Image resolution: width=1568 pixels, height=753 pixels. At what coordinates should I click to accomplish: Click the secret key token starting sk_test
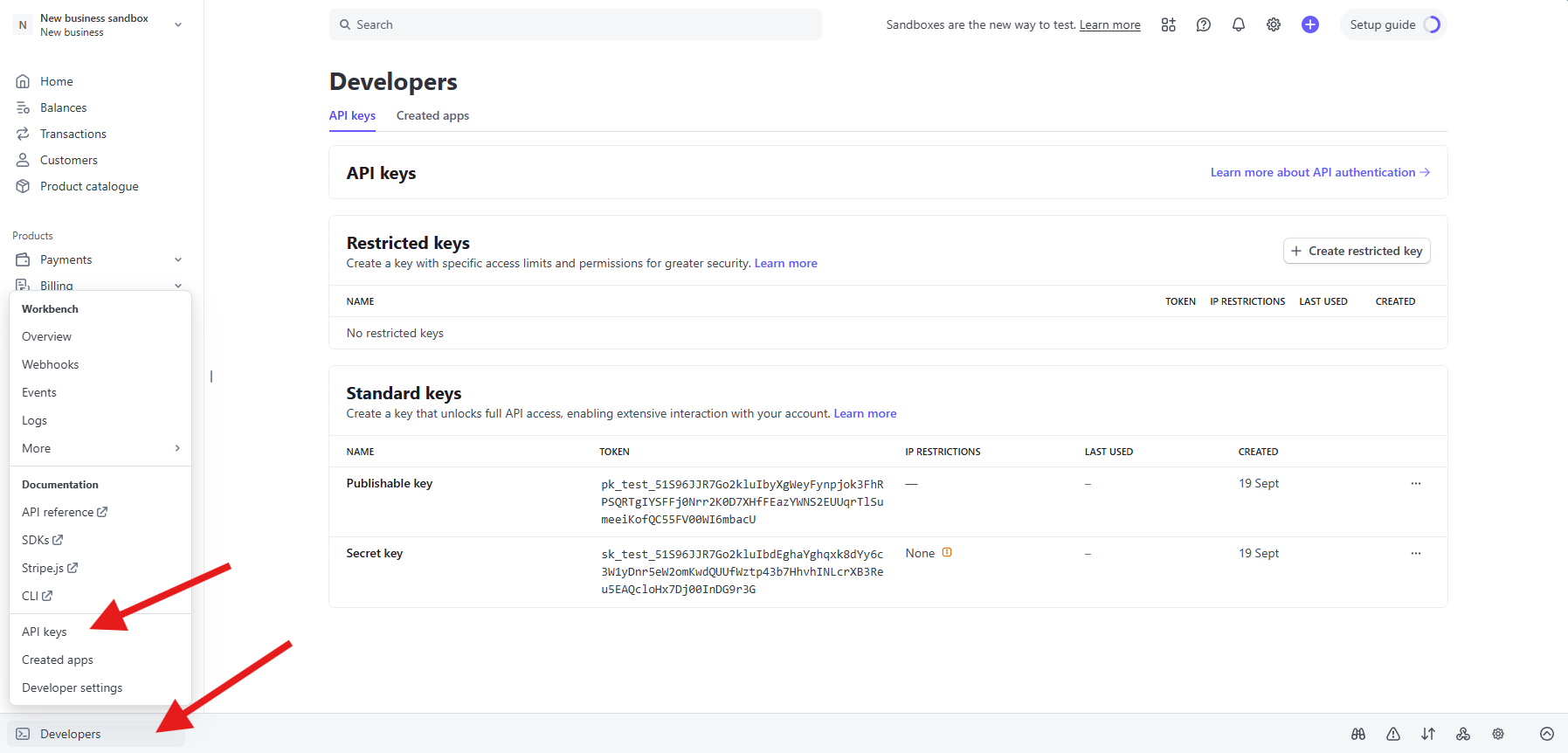pos(743,571)
